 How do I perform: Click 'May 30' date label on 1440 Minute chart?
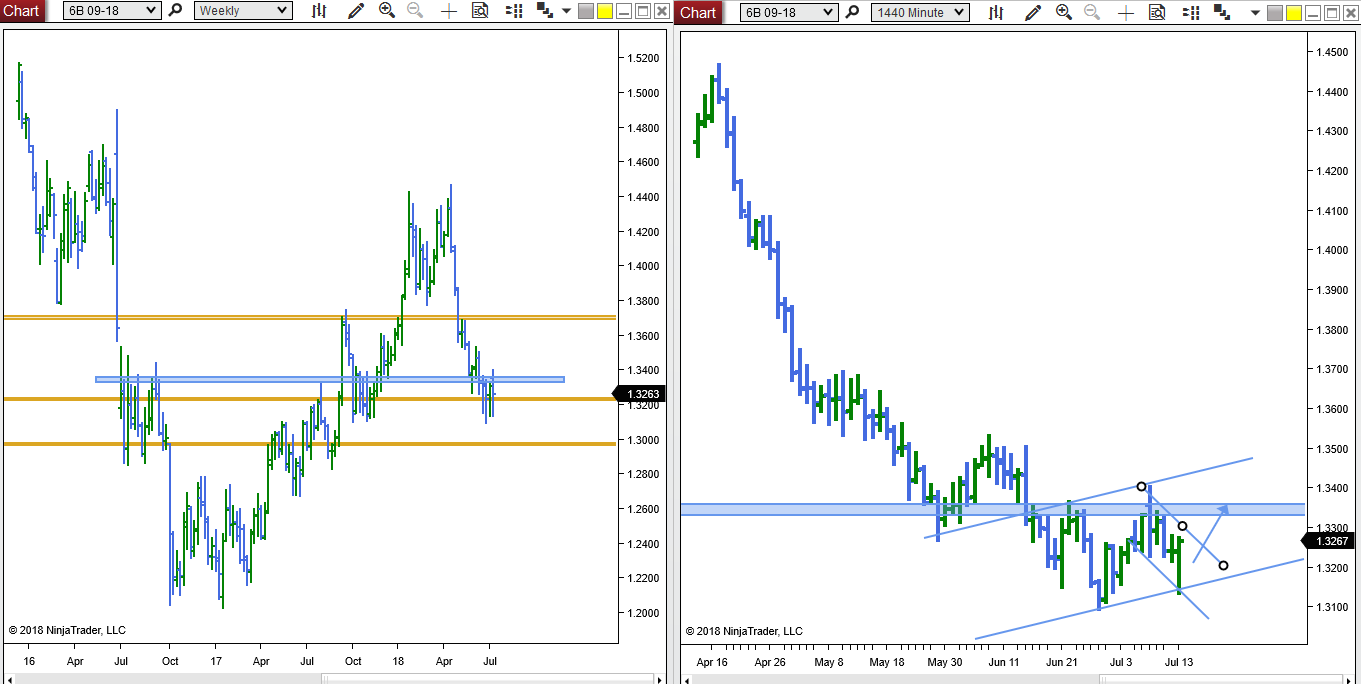944,661
